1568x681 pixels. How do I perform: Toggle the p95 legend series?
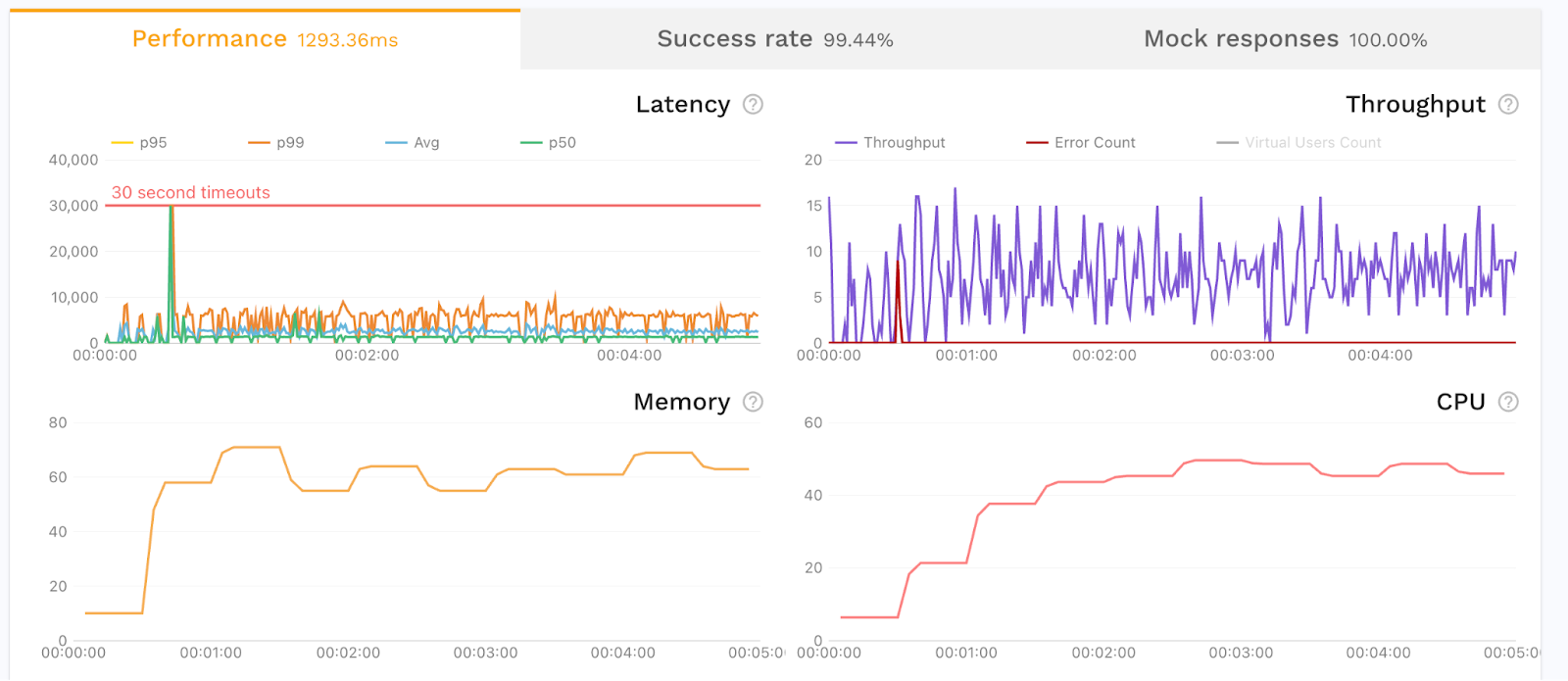tap(139, 142)
